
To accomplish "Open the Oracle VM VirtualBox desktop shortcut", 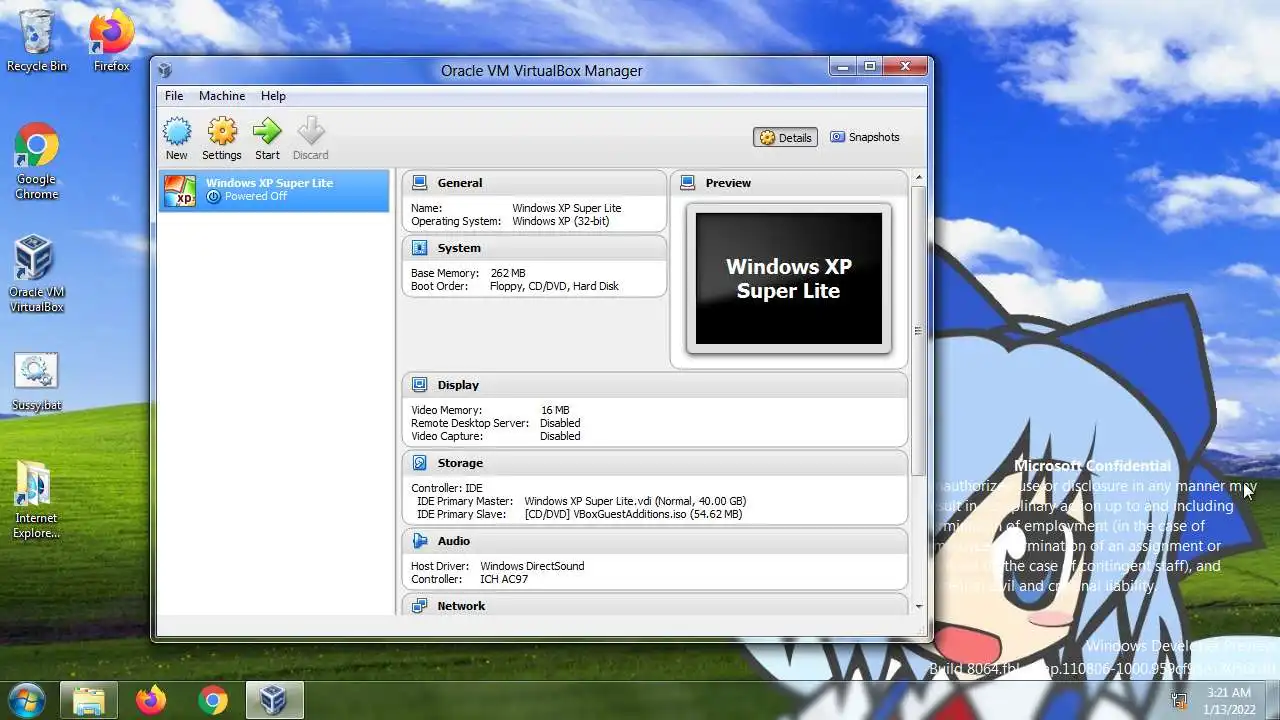I will click(x=36, y=274).
